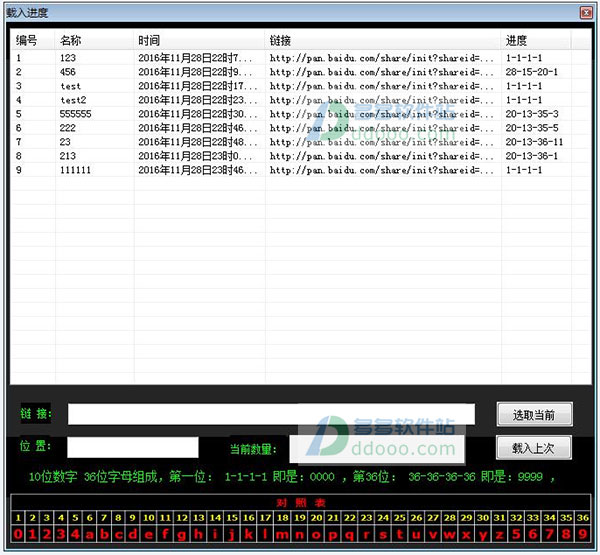Focus the 位置 input field

coord(133,447)
